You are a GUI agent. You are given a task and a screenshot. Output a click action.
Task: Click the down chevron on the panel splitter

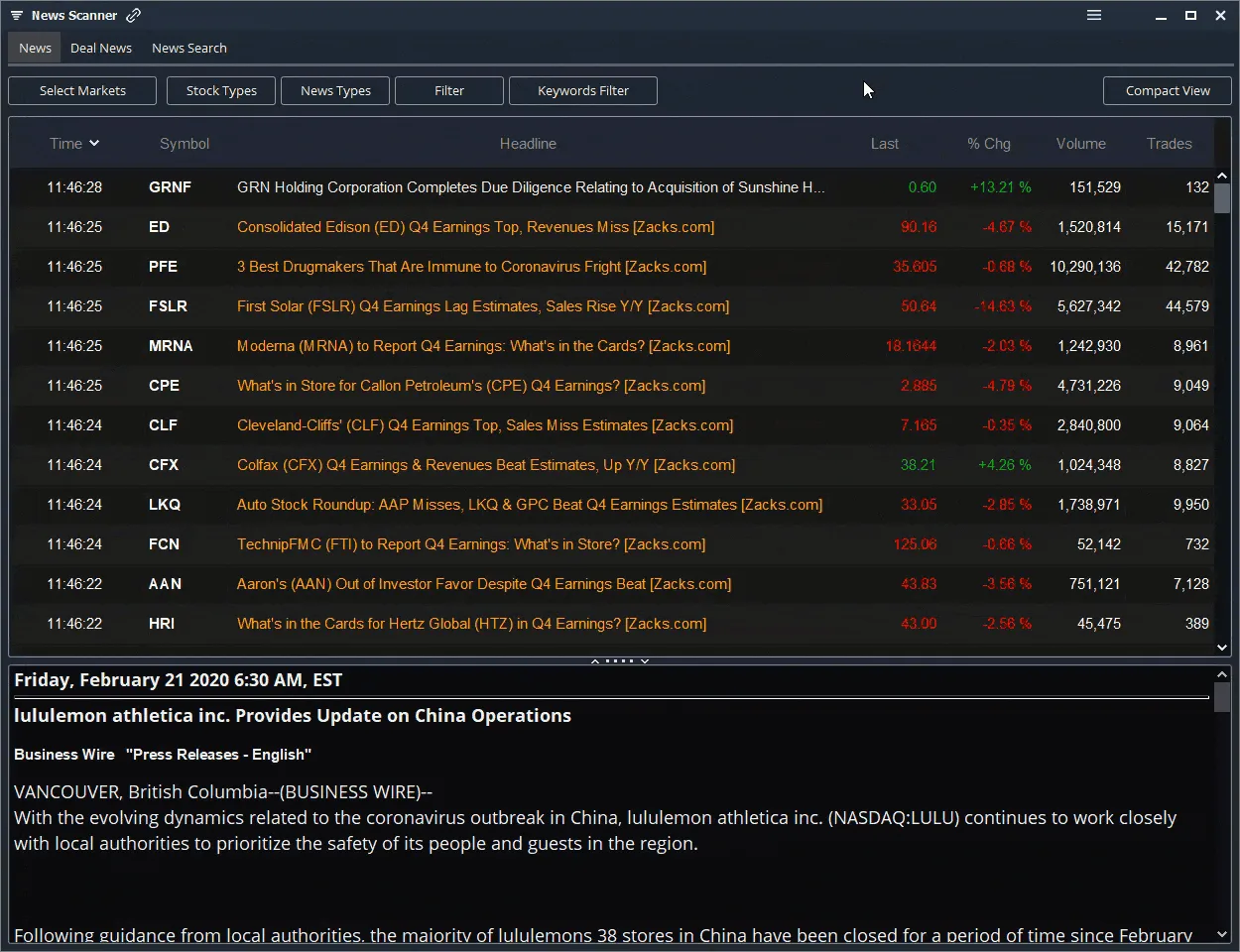tap(645, 660)
